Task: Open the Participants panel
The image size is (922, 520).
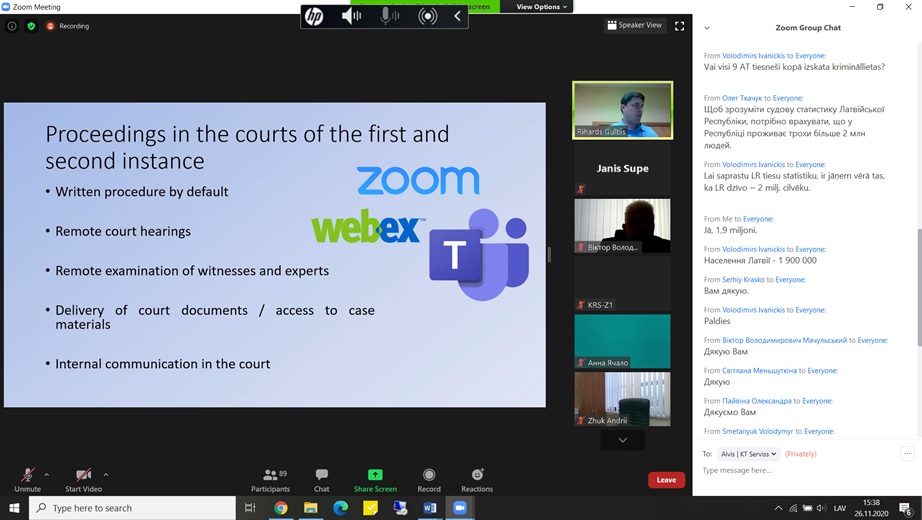Action: 270,479
